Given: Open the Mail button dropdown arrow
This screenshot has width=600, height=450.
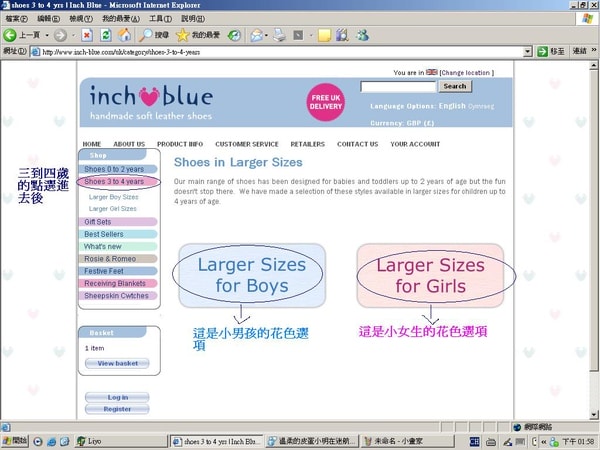Looking at the screenshot, I should pyautogui.click(x=266, y=35).
